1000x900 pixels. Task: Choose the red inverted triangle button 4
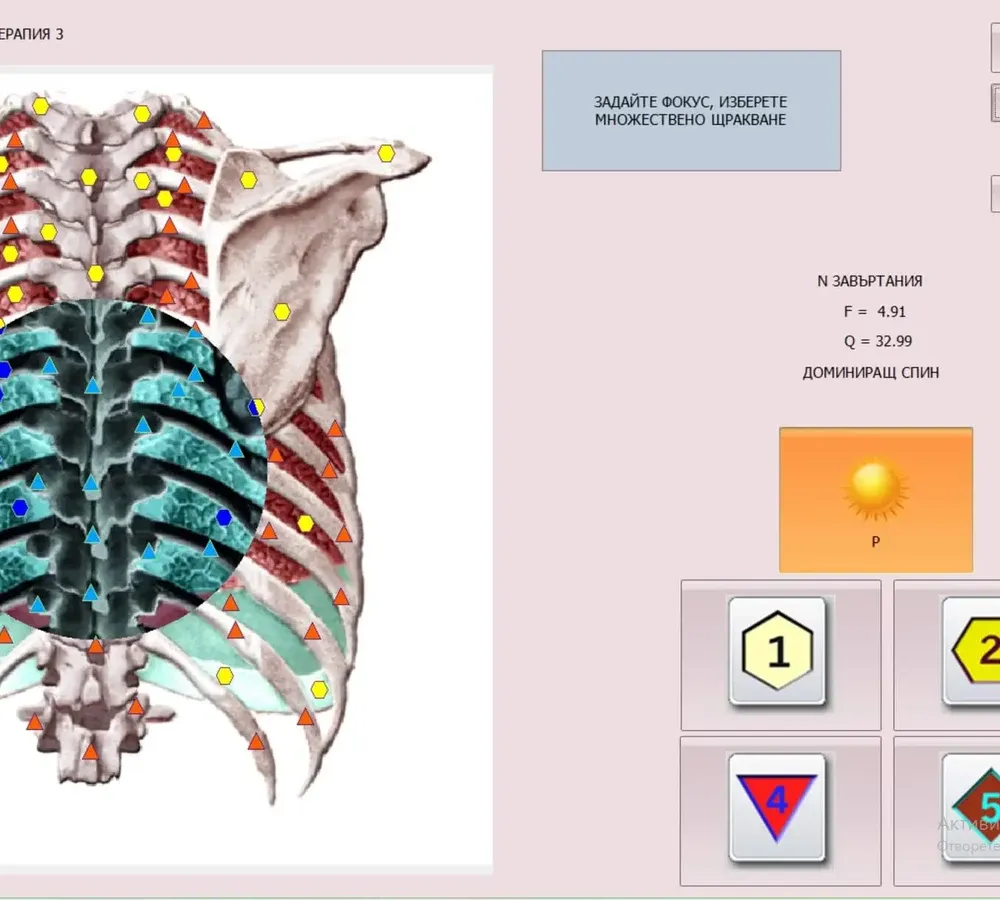(777, 808)
